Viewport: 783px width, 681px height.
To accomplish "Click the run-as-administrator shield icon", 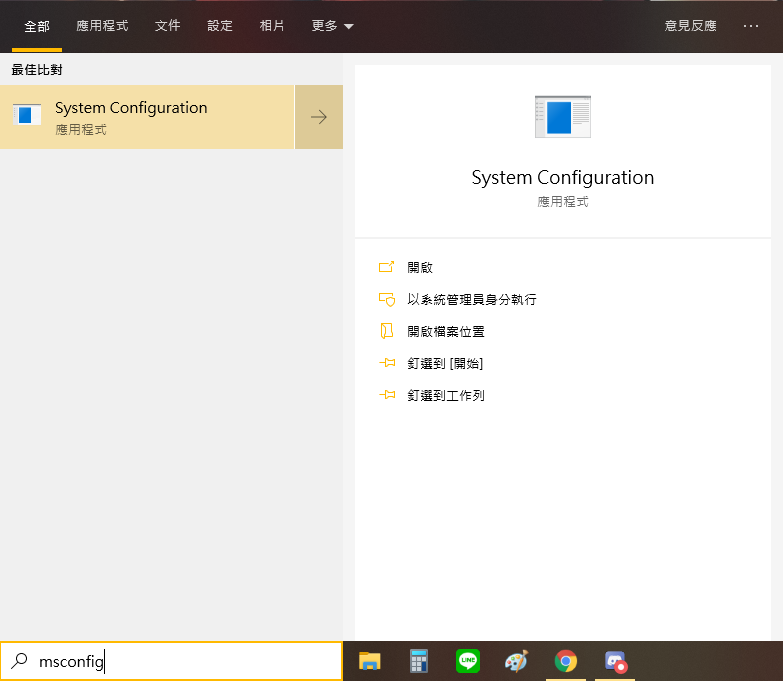I will click(x=387, y=299).
